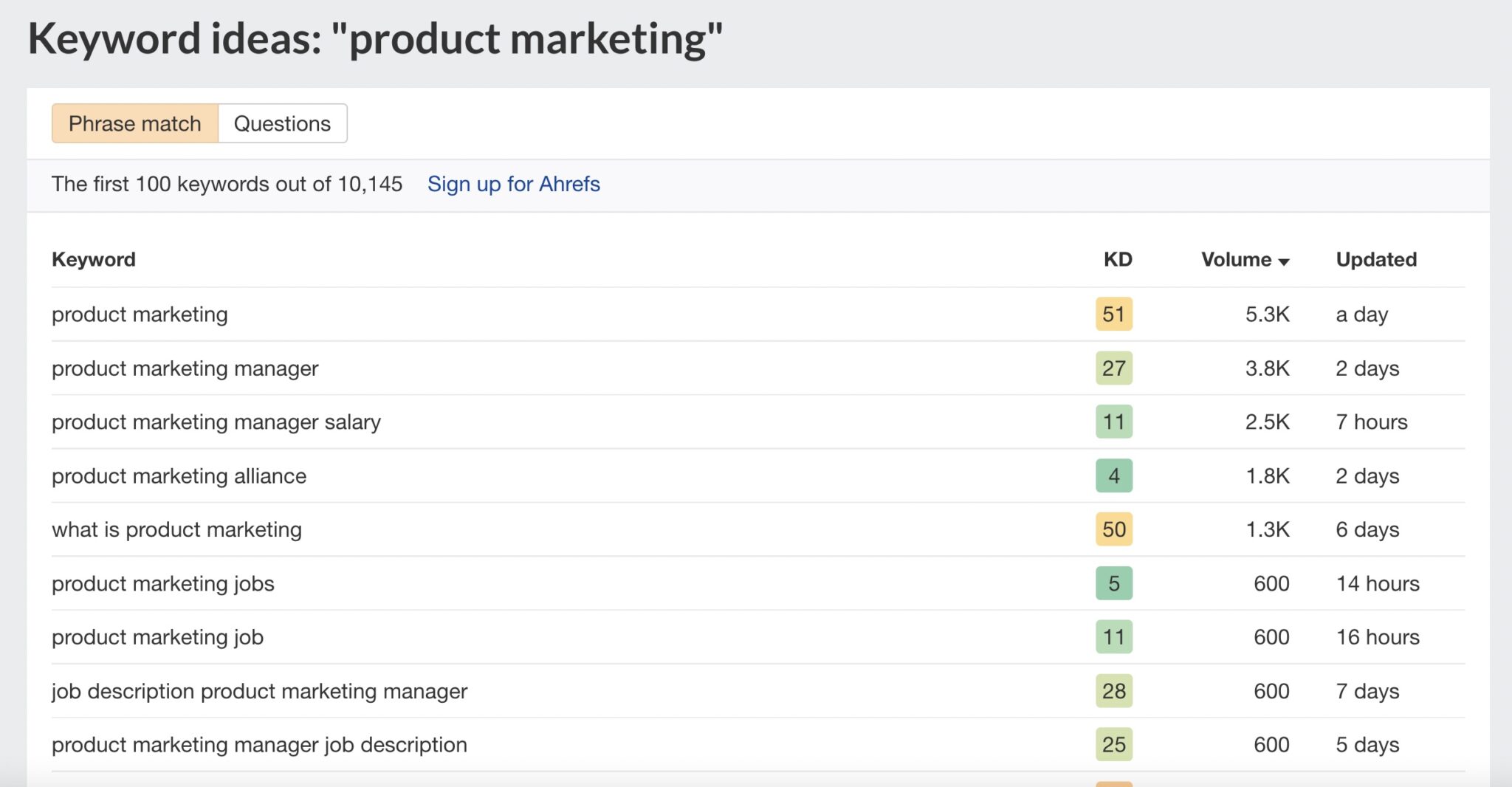Select 'job description product marketing manager' keyword
Image resolution: width=1512 pixels, height=787 pixels.
coord(259,692)
